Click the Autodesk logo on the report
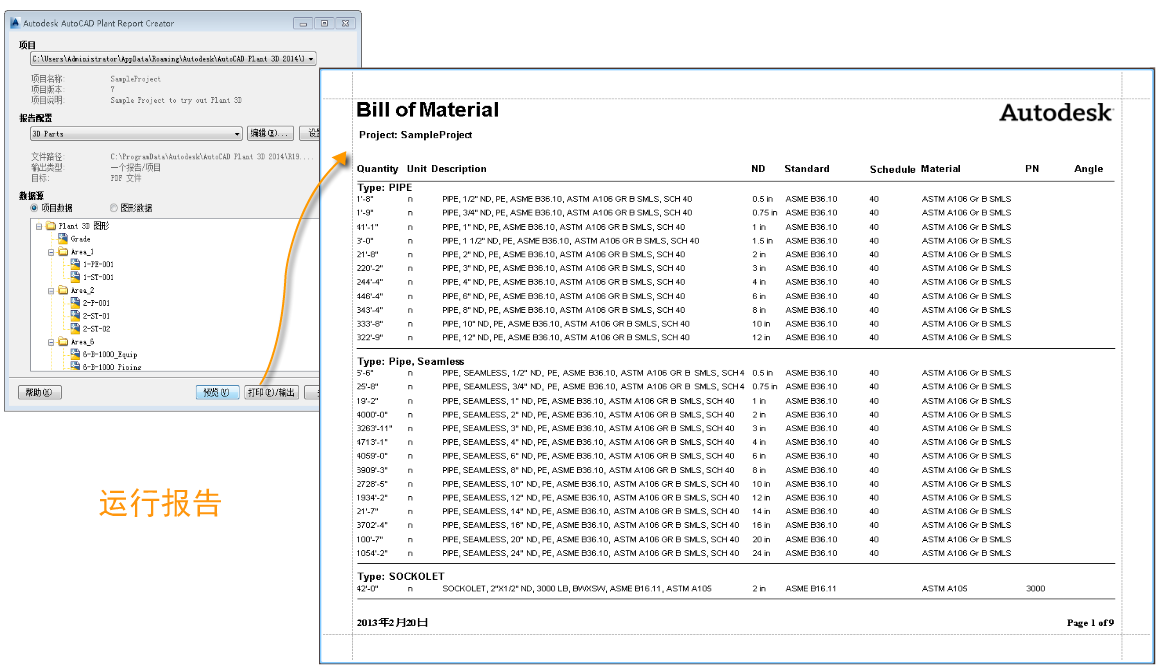1159x669 pixels. click(x=1056, y=112)
